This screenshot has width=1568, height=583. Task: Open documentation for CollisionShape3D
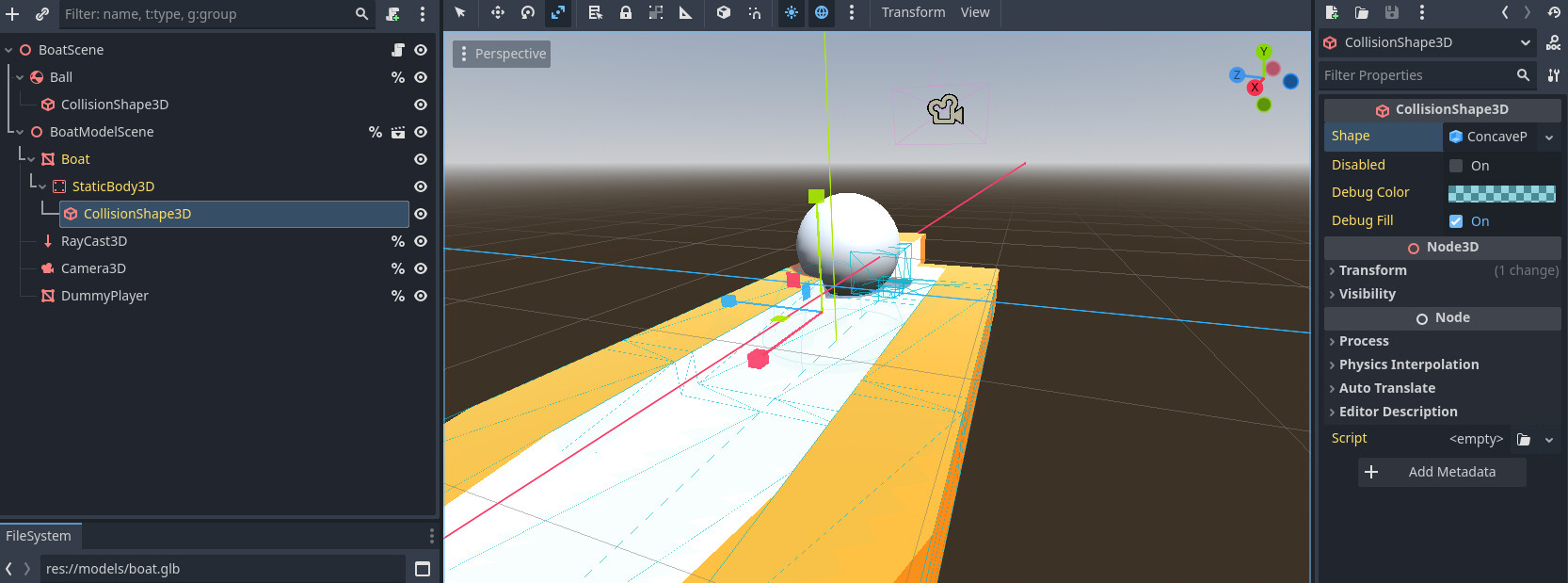tap(1553, 42)
